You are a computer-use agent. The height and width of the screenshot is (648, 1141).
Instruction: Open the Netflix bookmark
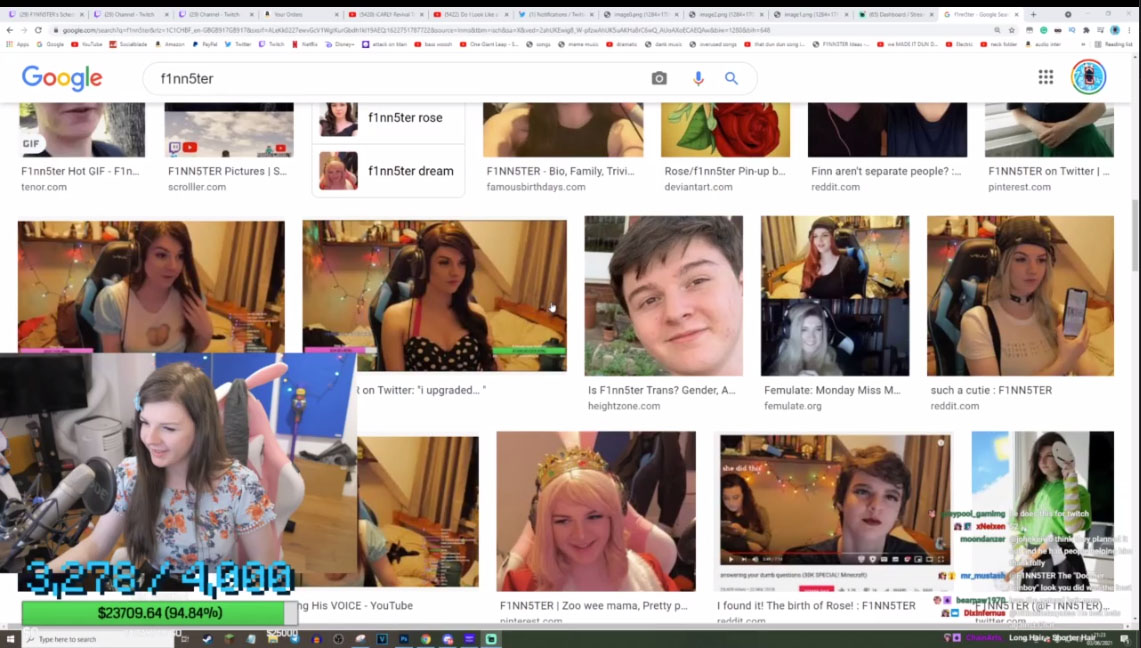(x=305, y=44)
